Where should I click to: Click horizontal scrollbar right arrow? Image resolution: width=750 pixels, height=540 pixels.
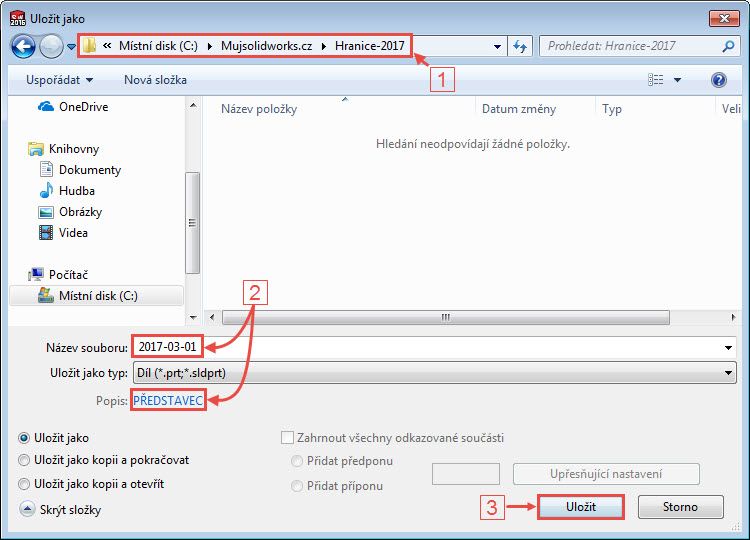733,317
